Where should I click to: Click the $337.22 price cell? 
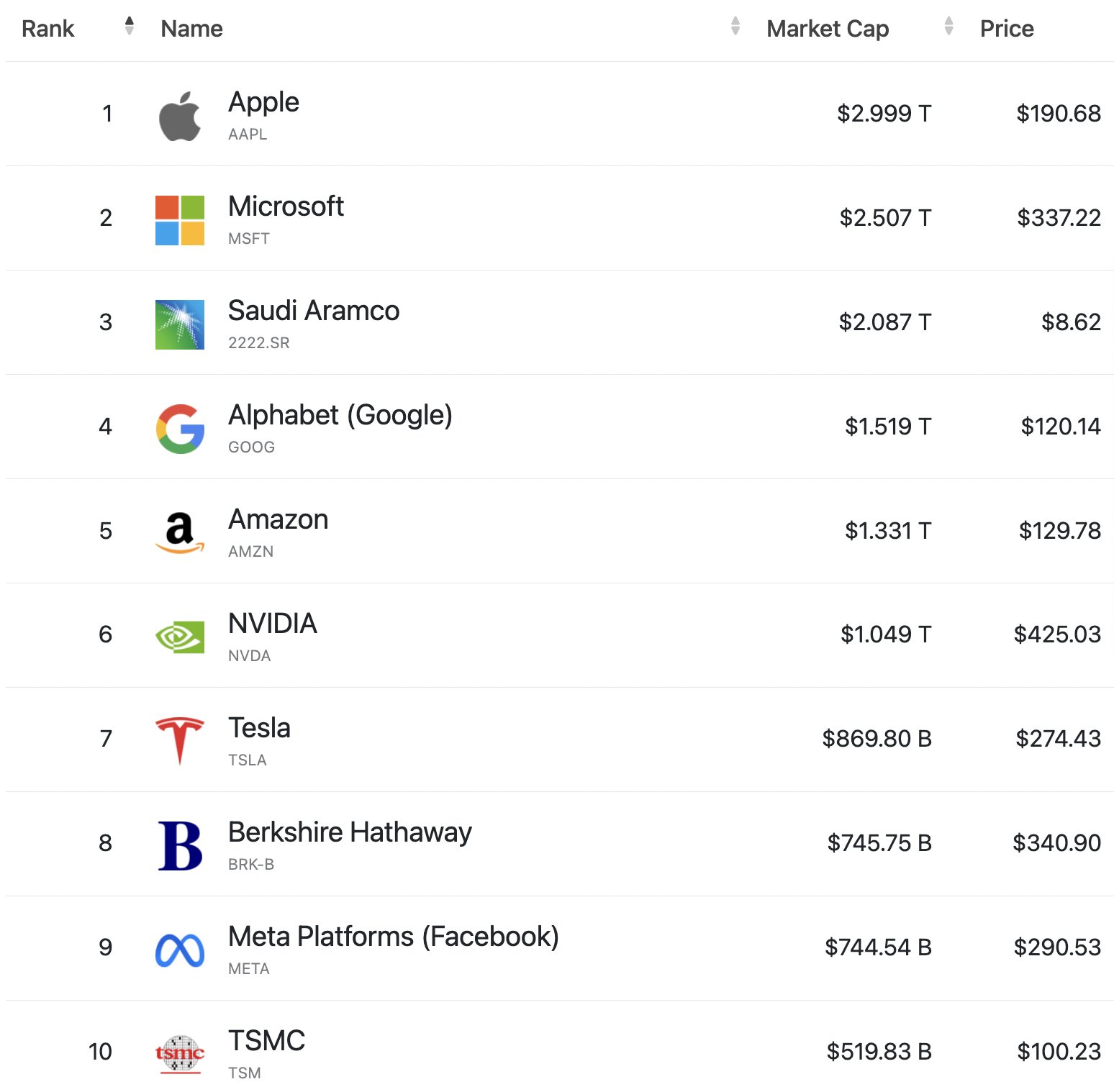(1059, 218)
